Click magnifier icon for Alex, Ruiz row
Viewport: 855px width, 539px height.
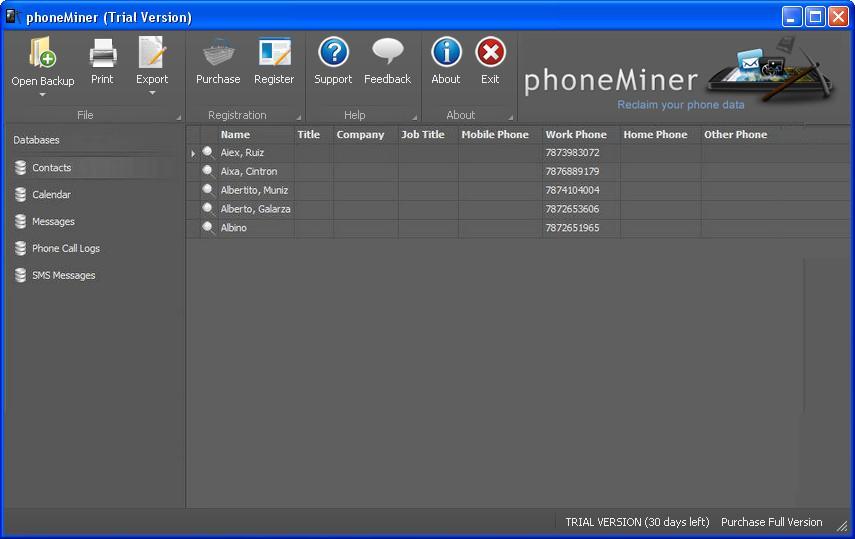click(208, 153)
